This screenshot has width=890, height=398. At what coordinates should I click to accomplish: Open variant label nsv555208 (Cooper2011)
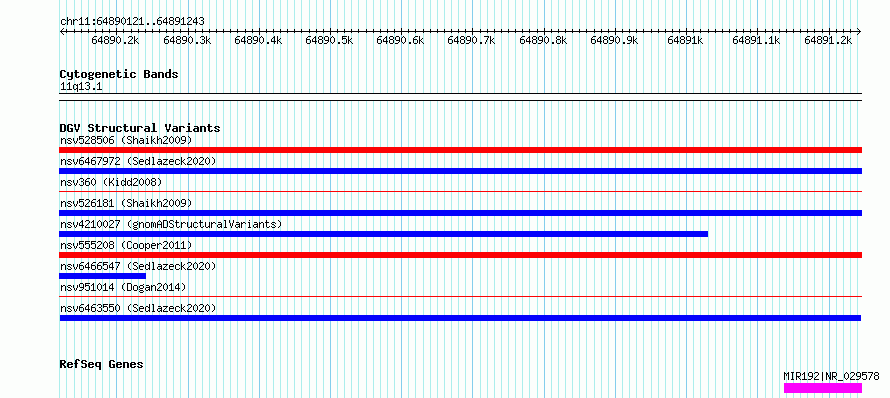pos(126,245)
